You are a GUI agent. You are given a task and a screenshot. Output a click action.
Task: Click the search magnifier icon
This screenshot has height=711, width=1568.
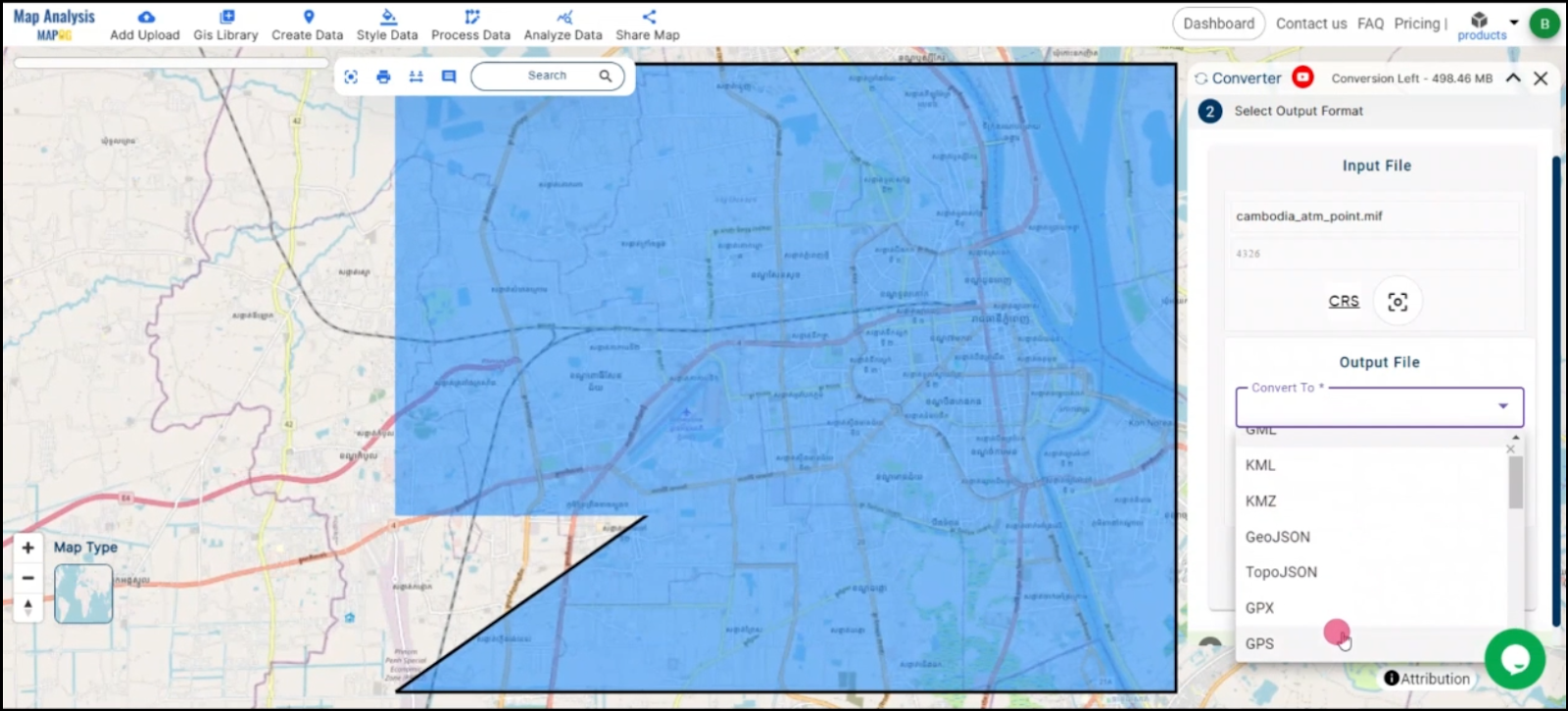click(606, 75)
